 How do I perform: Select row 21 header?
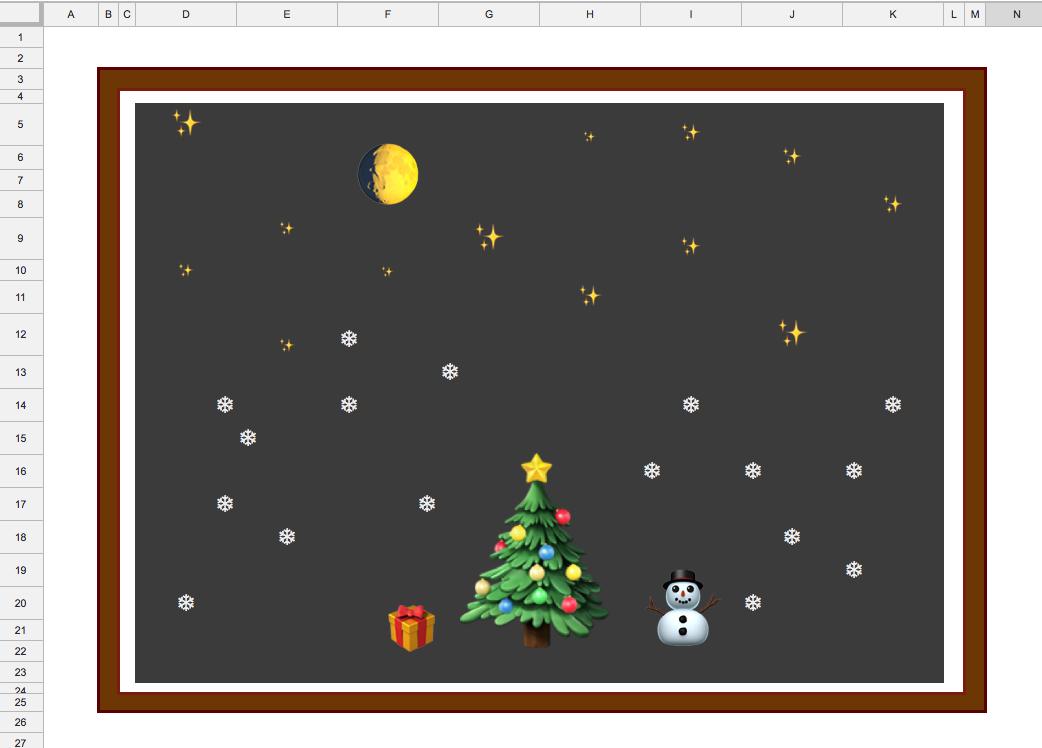(21, 630)
